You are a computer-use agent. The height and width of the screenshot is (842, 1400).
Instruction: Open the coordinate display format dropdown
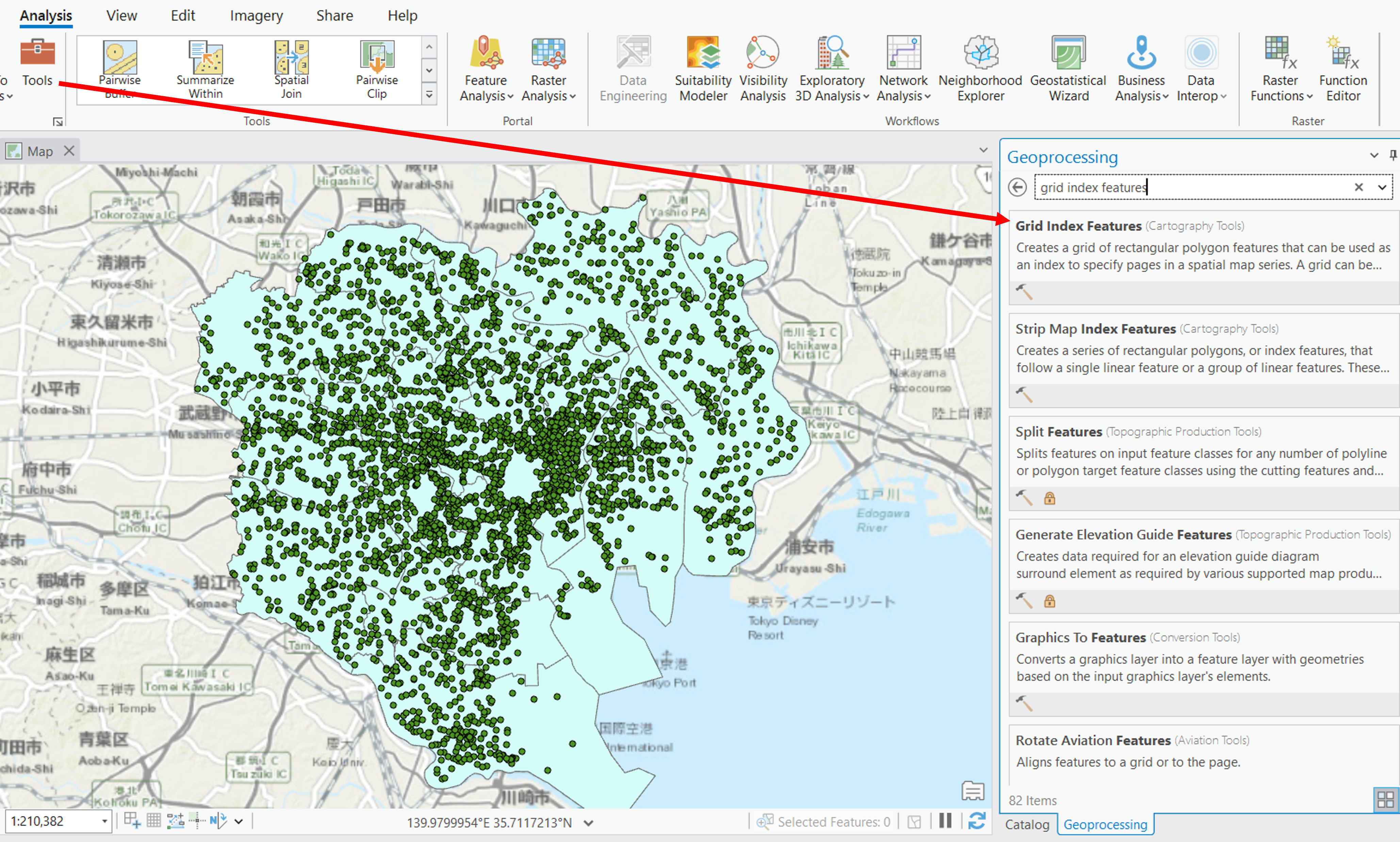click(x=588, y=823)
